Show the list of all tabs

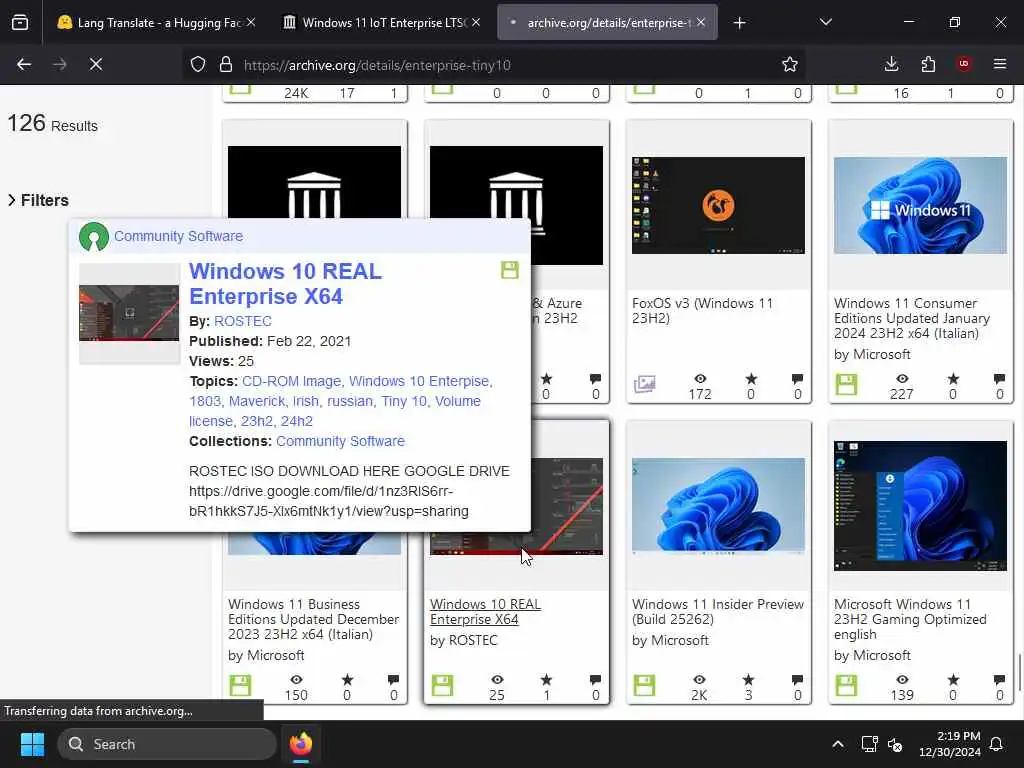point(825,22)
